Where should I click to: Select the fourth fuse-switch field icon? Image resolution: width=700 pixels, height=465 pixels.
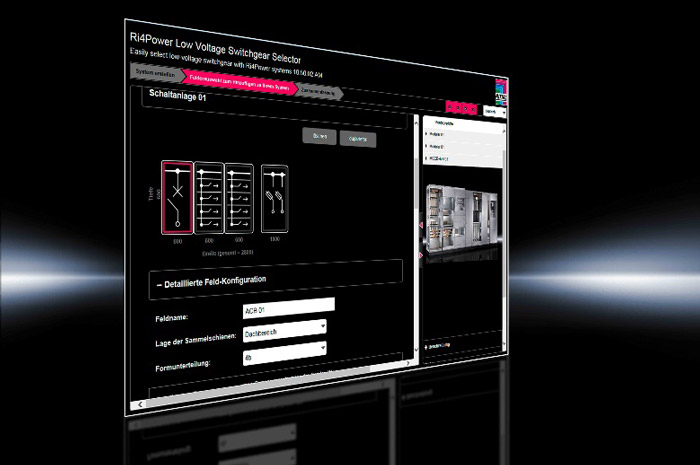click(x=274, y=201)
